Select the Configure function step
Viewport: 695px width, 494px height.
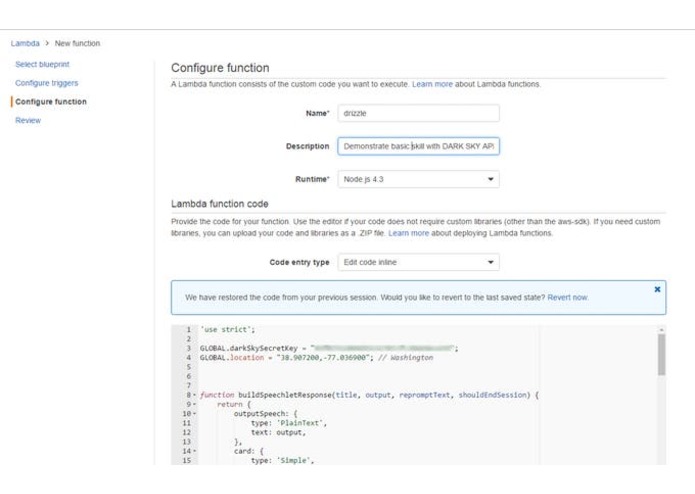[51, 101]
